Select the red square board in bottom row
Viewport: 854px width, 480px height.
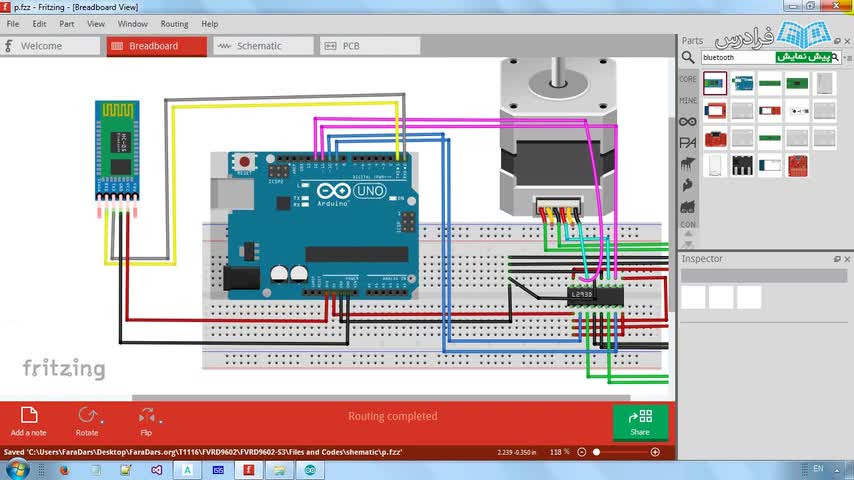coord(797,165)
